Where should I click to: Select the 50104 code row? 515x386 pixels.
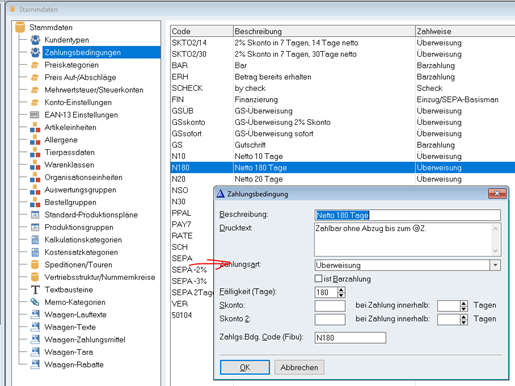click(182, 315)
